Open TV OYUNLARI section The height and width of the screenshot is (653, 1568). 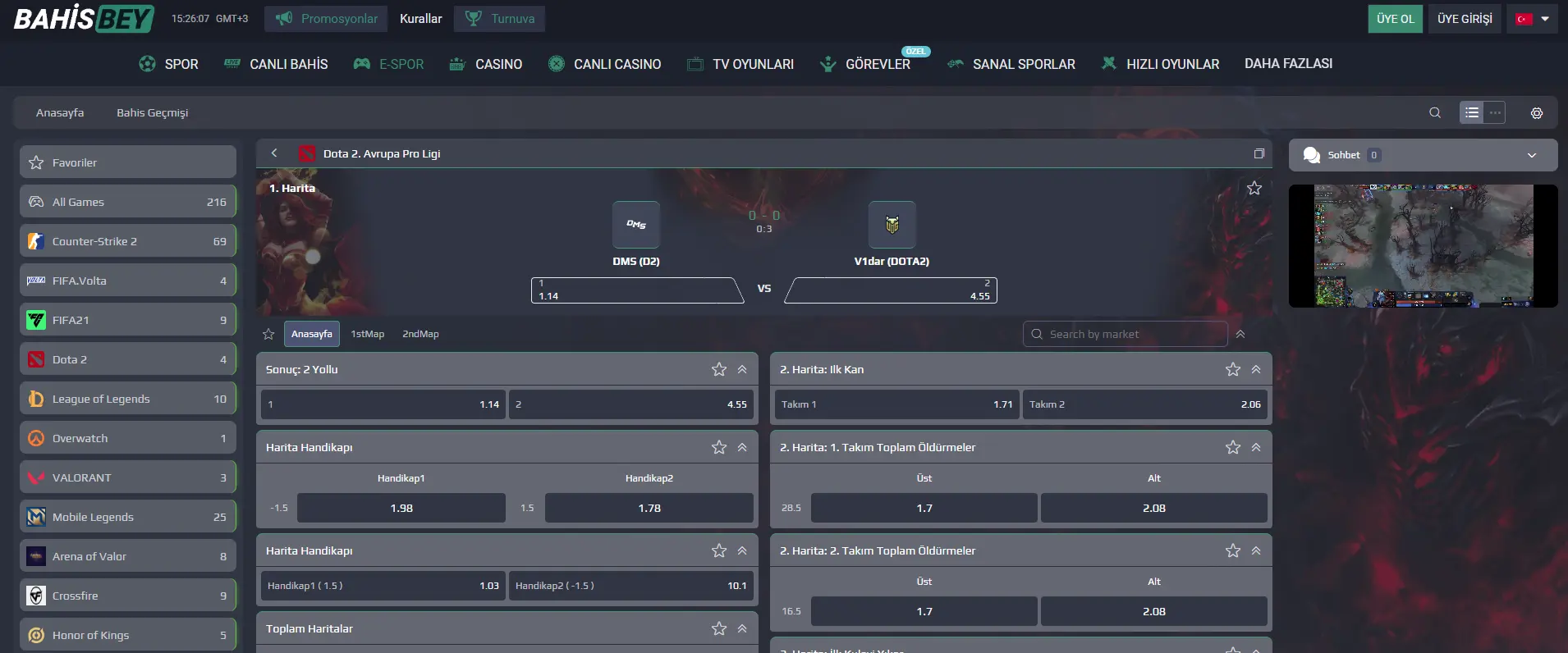[740, 64]
